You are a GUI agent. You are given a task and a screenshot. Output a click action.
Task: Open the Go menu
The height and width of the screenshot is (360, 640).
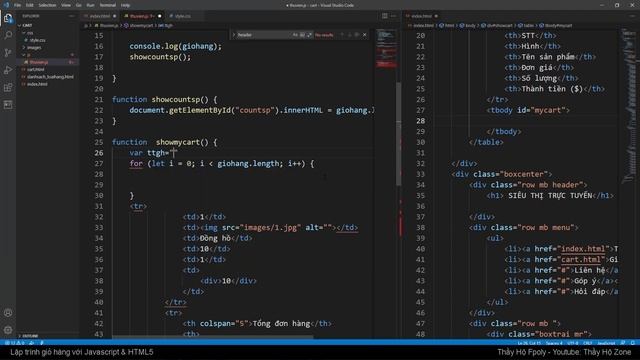coord(79,5)
